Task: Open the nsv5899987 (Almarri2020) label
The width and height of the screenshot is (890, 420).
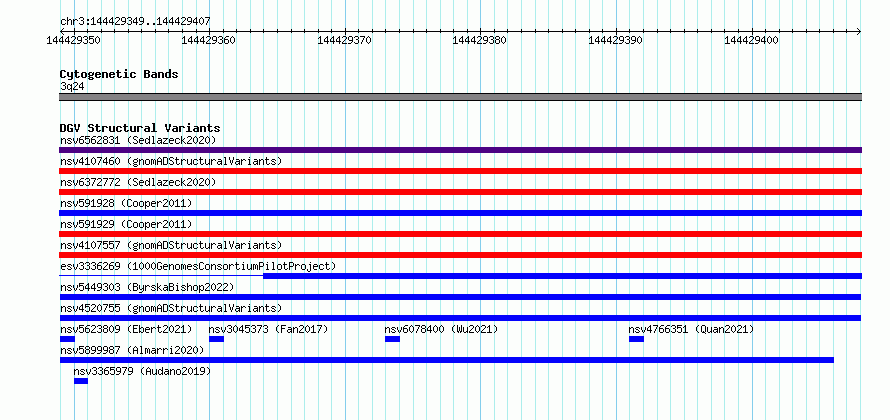Action: coord(132,350)
